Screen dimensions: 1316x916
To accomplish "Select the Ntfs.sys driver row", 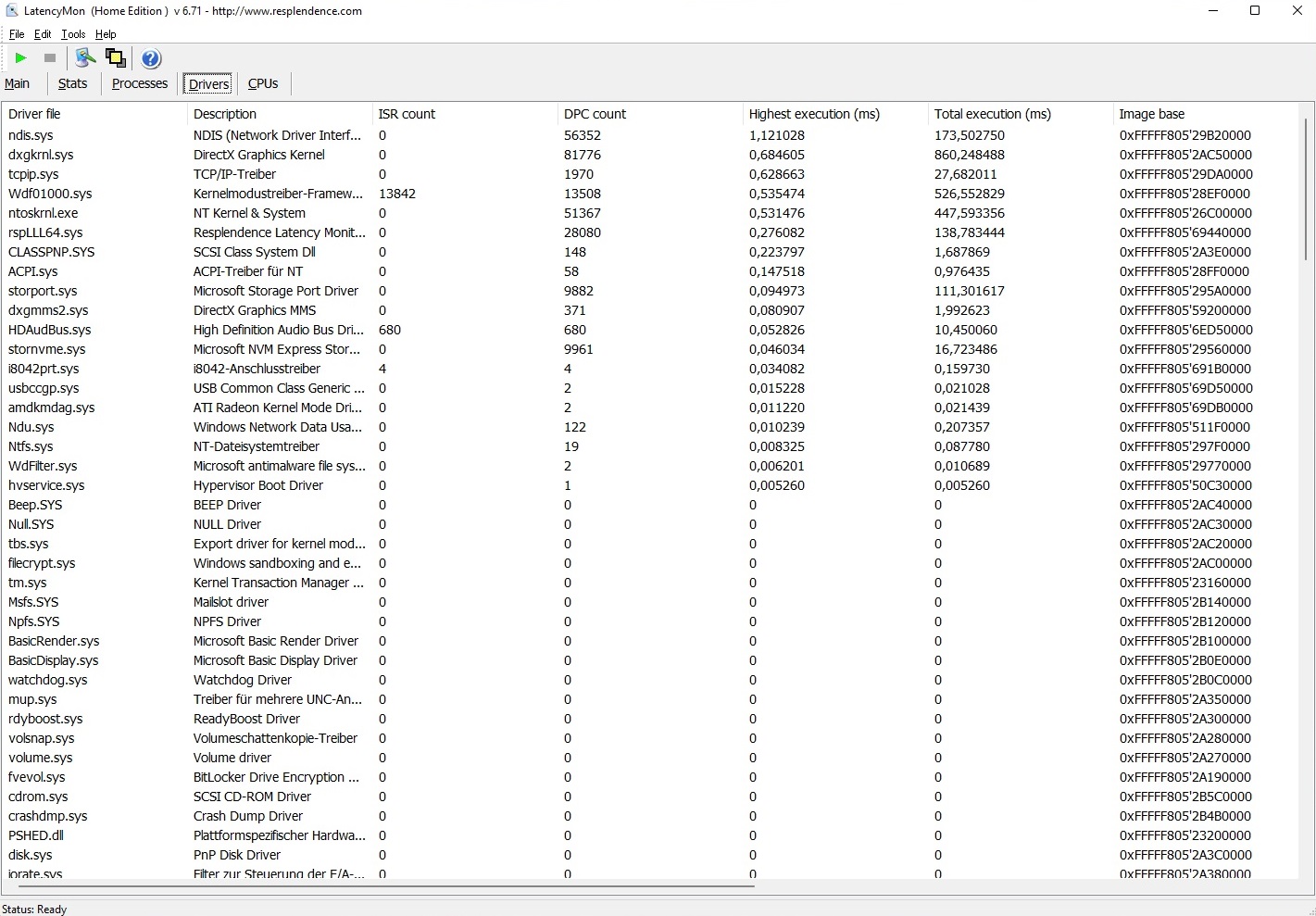I will pyautogui.click(x=650, y=446).
